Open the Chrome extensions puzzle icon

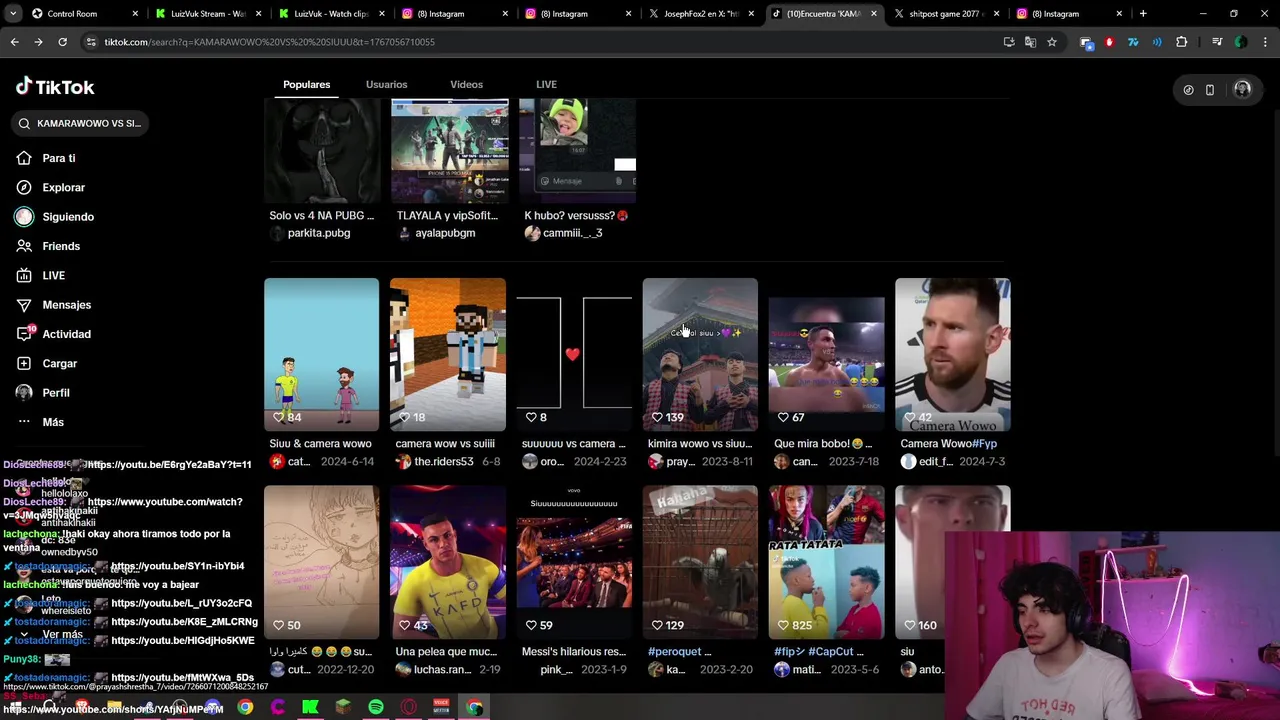coord(1182,42)
